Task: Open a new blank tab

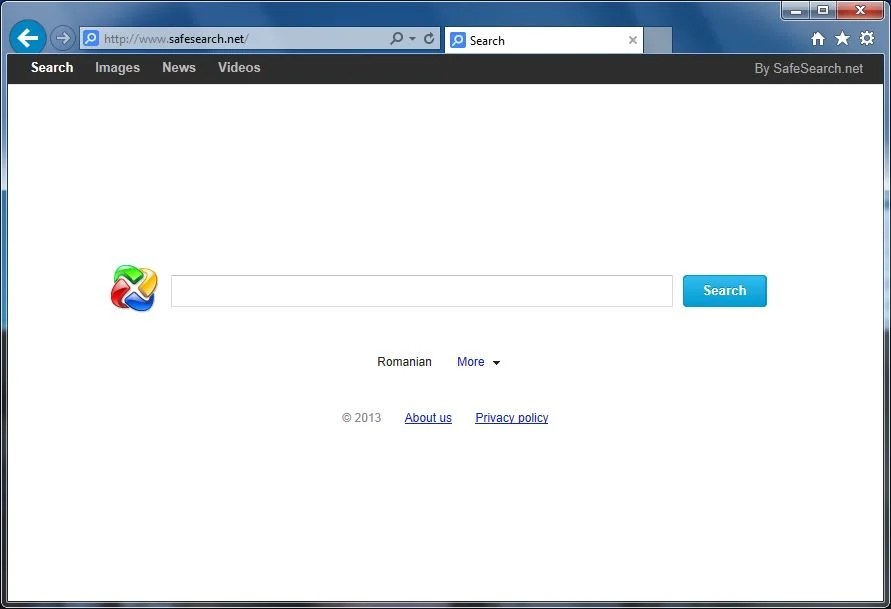Action: point(658,40)
